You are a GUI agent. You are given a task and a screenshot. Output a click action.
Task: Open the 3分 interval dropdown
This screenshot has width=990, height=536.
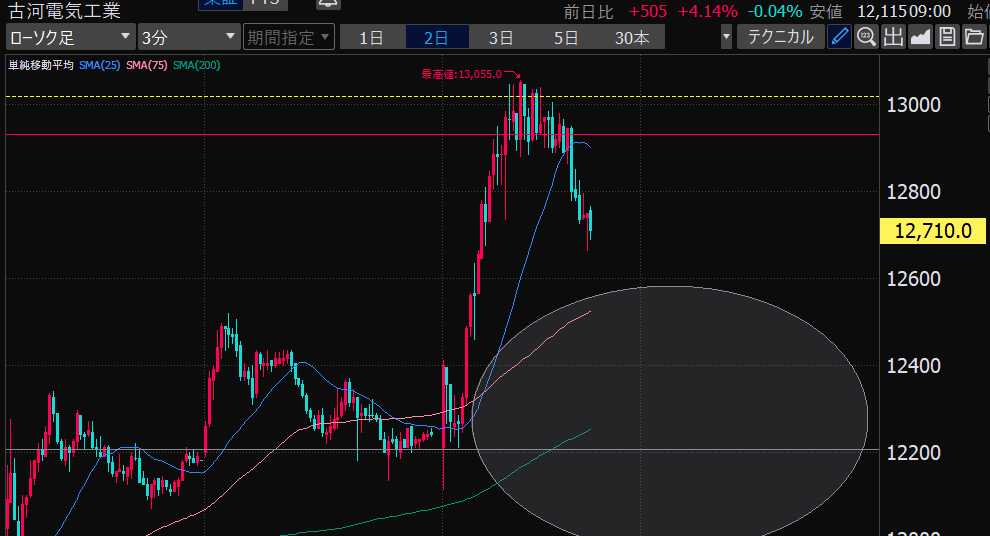click(188, 38)
